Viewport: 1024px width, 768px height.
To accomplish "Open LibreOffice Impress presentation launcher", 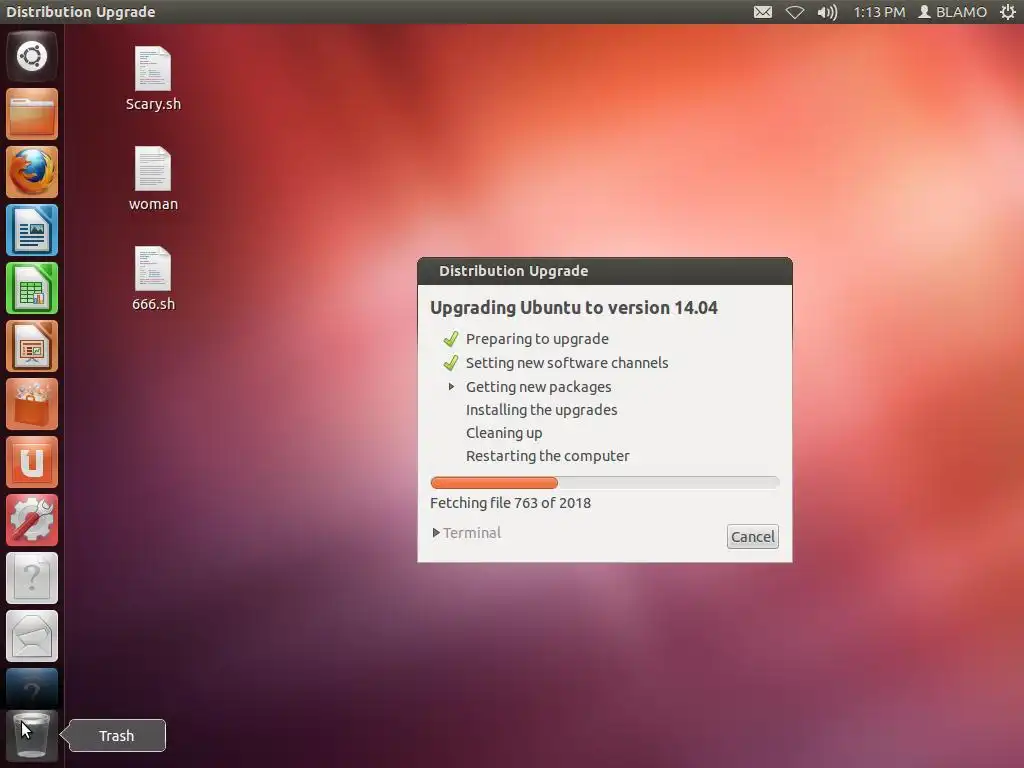I will coord(32,346).
